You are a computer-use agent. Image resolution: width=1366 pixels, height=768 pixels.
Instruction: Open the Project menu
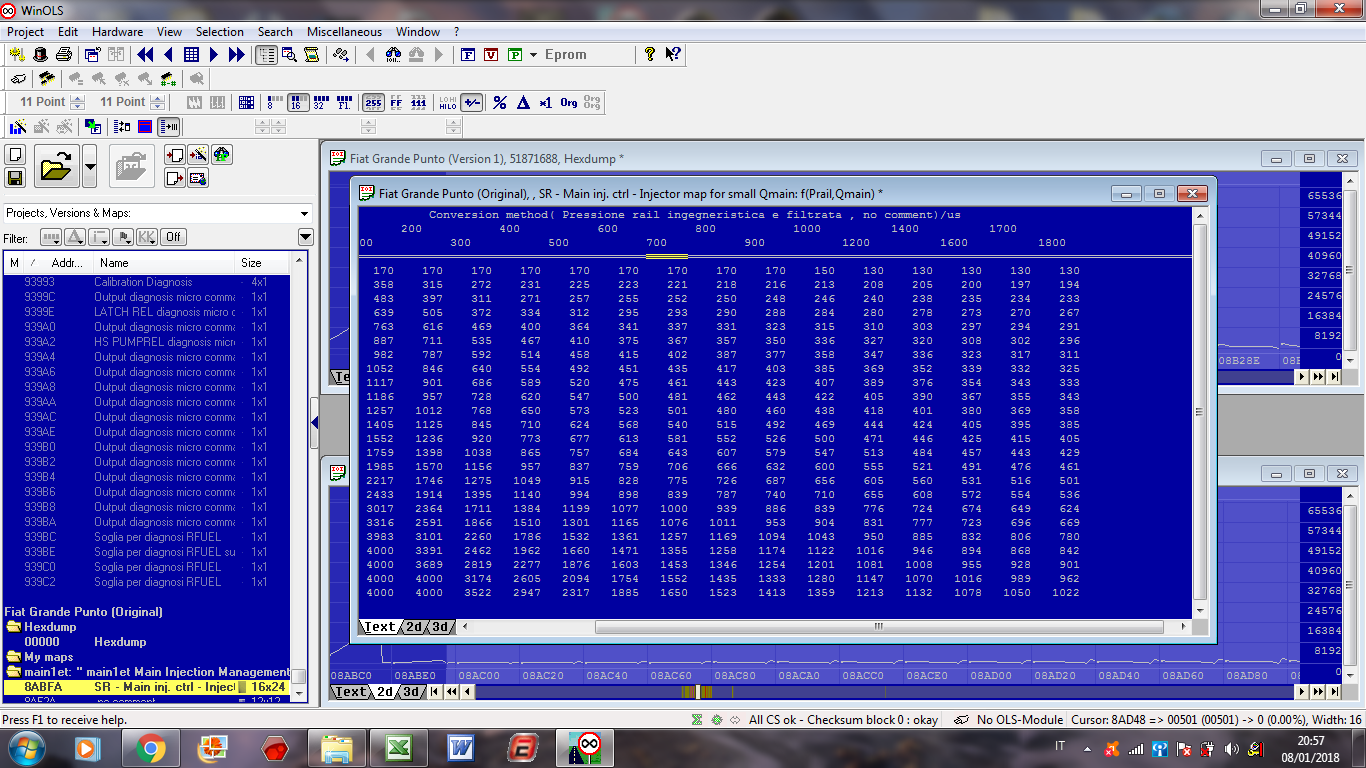click(26, 32)
